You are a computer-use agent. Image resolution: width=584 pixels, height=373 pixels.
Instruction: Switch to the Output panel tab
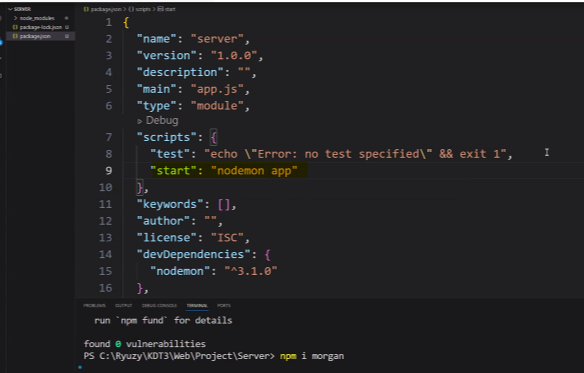(x=123, y=306)
